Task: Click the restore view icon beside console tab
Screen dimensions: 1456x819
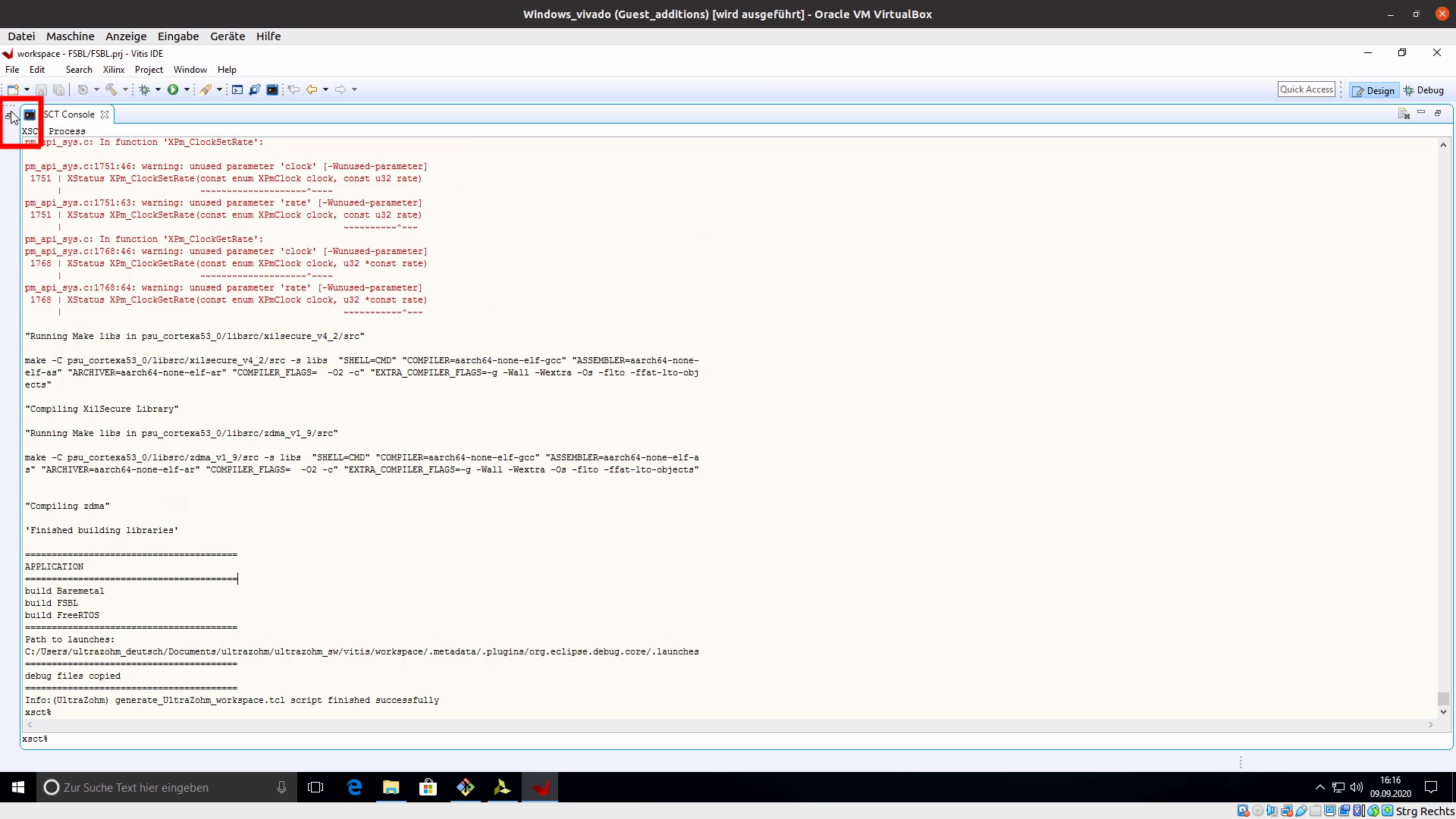Action: tap(9, 115)
